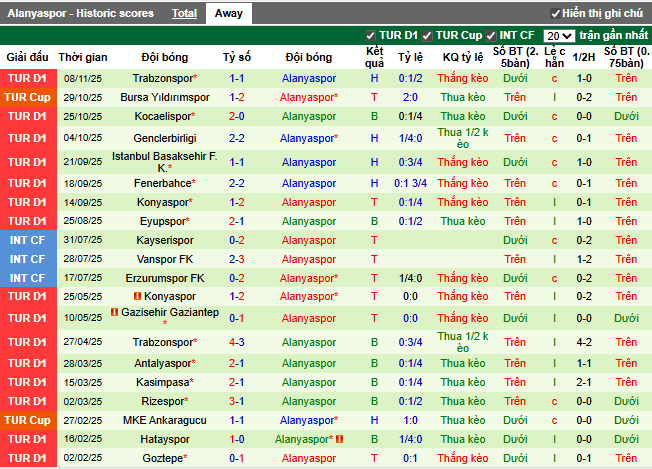Image resolution: width=652 pixels, height=469 pixels.
Task: Open Genclerbirligi team link
Action: [x=165, y=138]
